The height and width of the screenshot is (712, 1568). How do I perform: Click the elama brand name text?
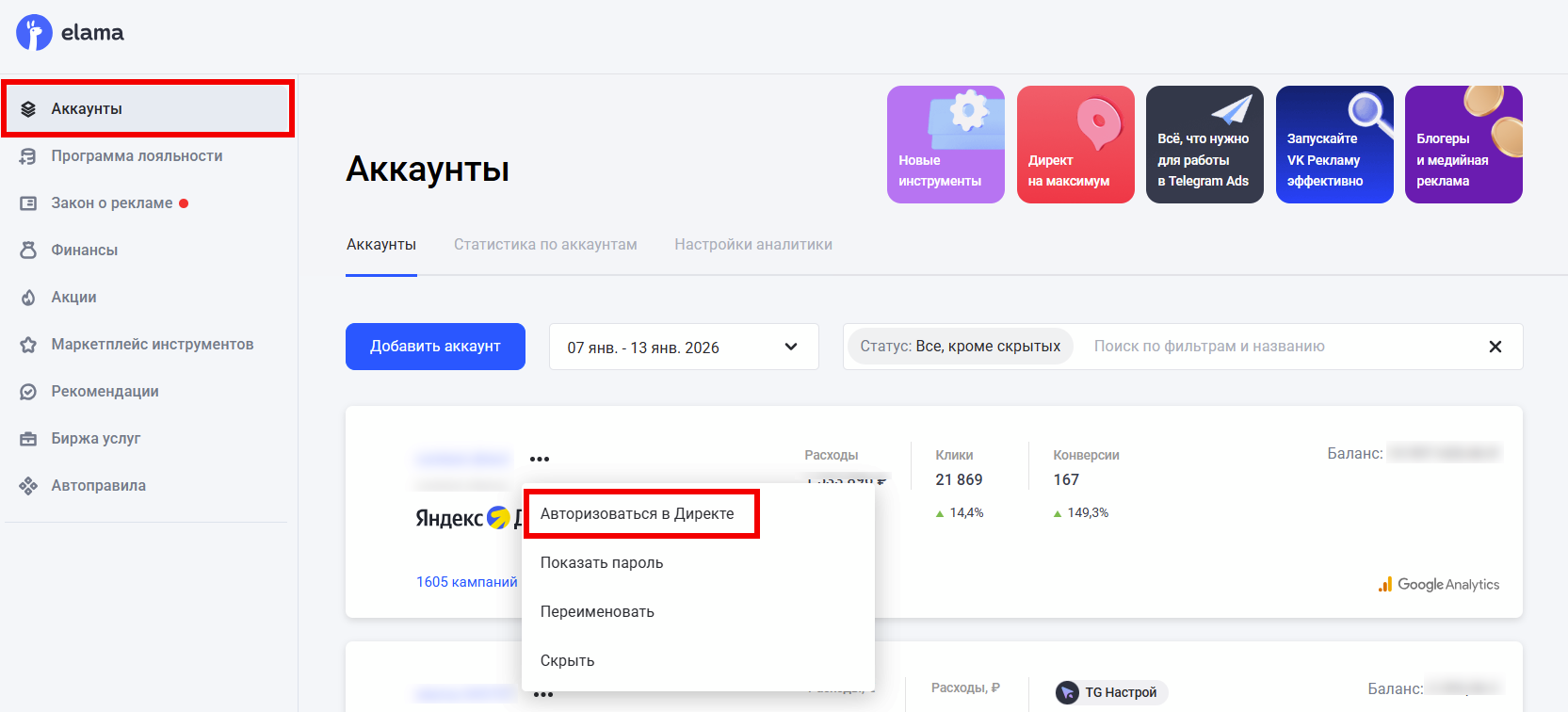[92, 33]
